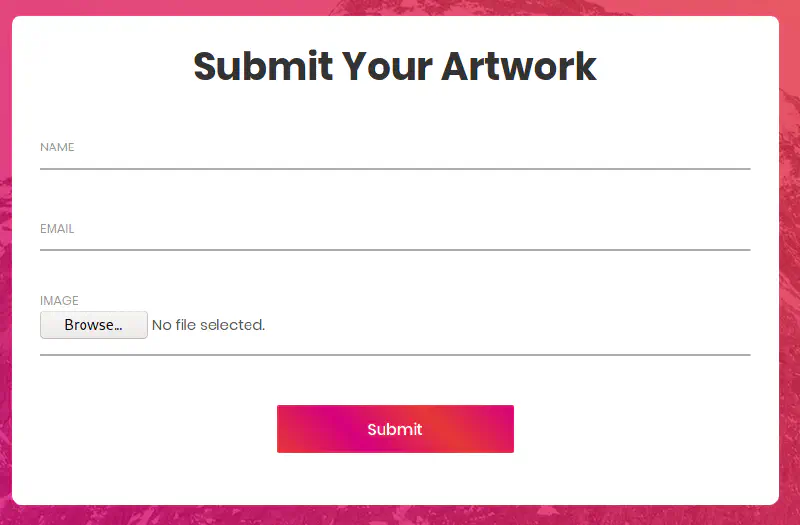Click the Name input field
Screen dimensions: 800x525
(x=395, y=155)
